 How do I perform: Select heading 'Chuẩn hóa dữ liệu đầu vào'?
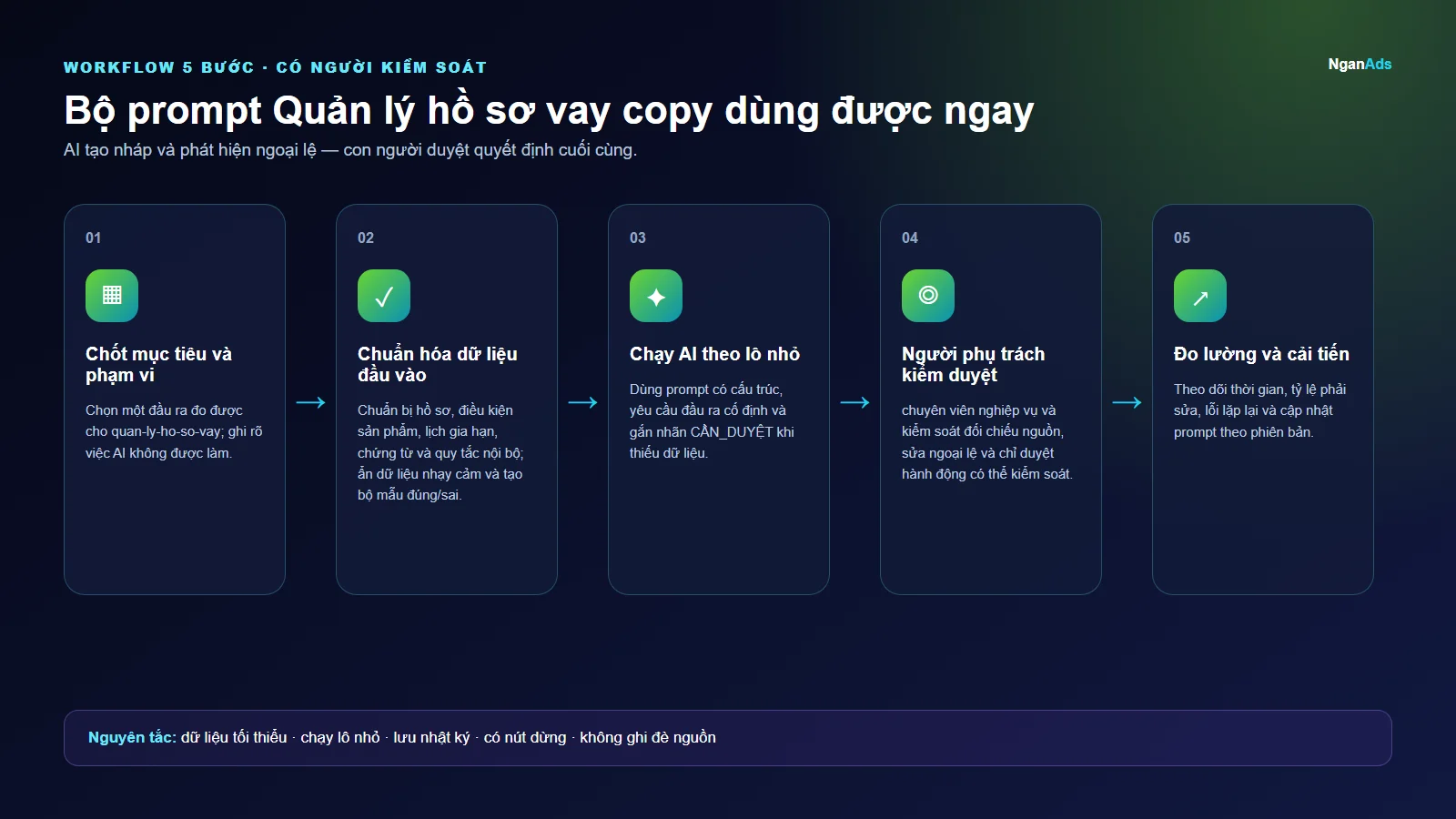point(438,364)
